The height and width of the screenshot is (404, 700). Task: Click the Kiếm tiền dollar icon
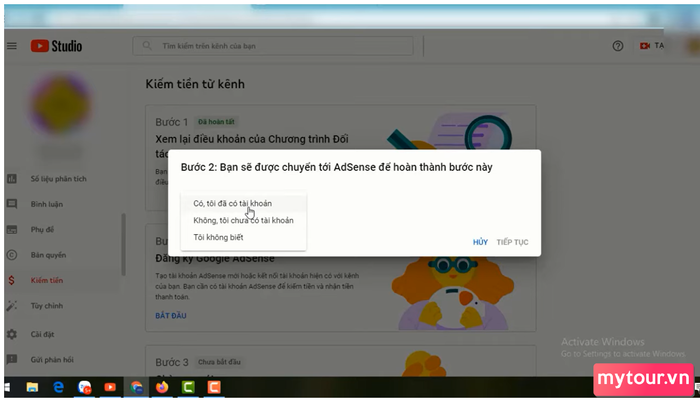tap(12, 280)
